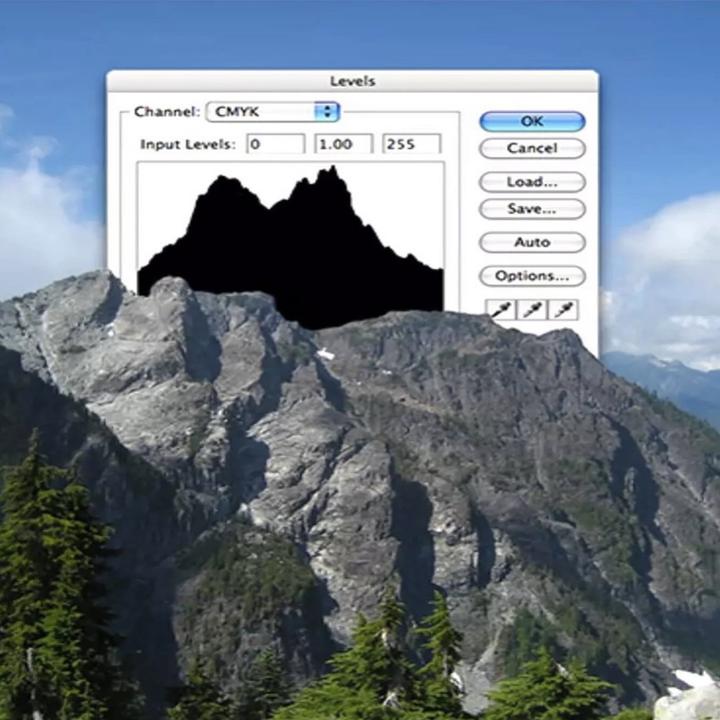Select the white point eyedropper

click(564, 309)
